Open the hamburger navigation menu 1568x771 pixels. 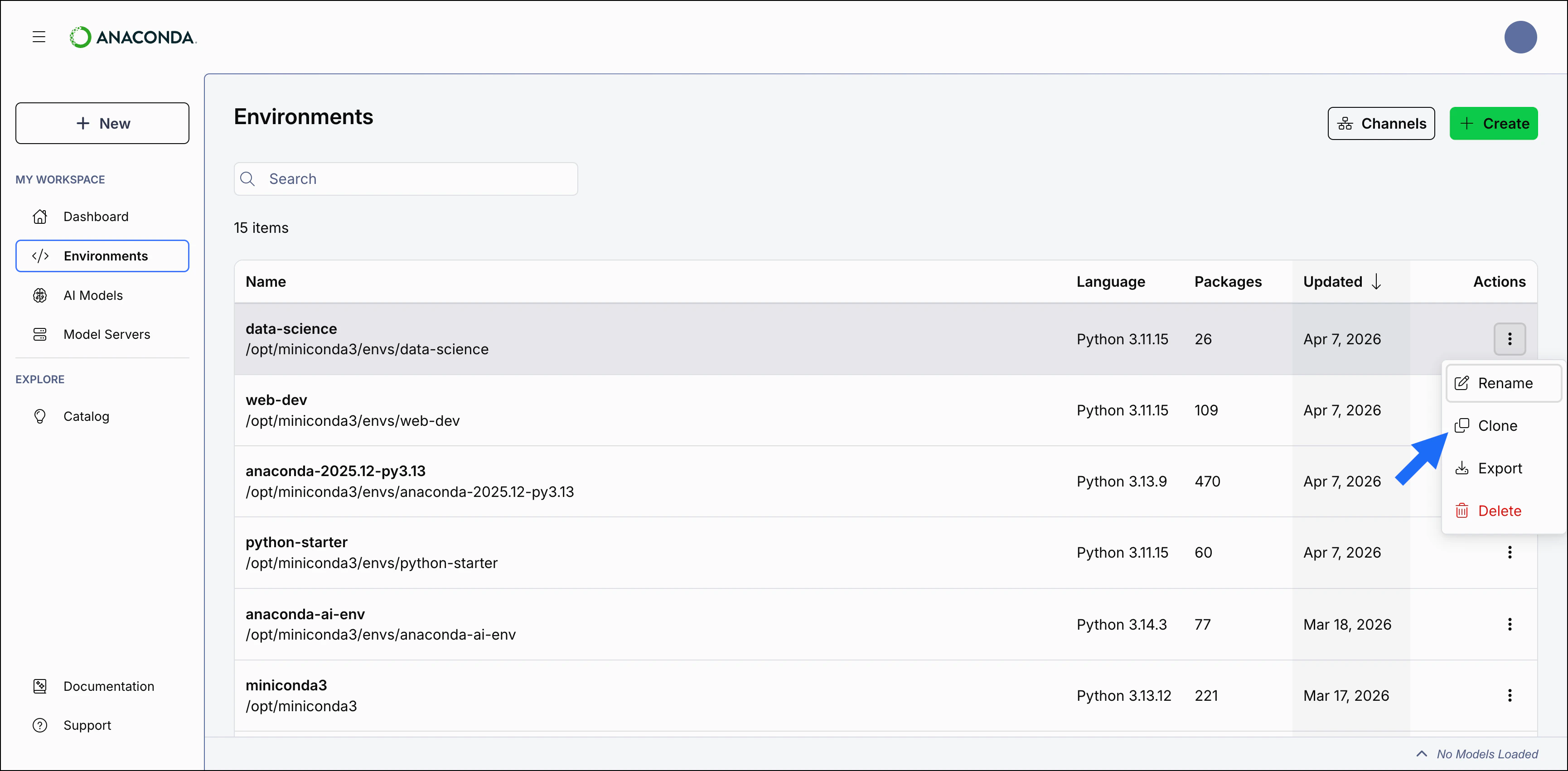[39, 37]
